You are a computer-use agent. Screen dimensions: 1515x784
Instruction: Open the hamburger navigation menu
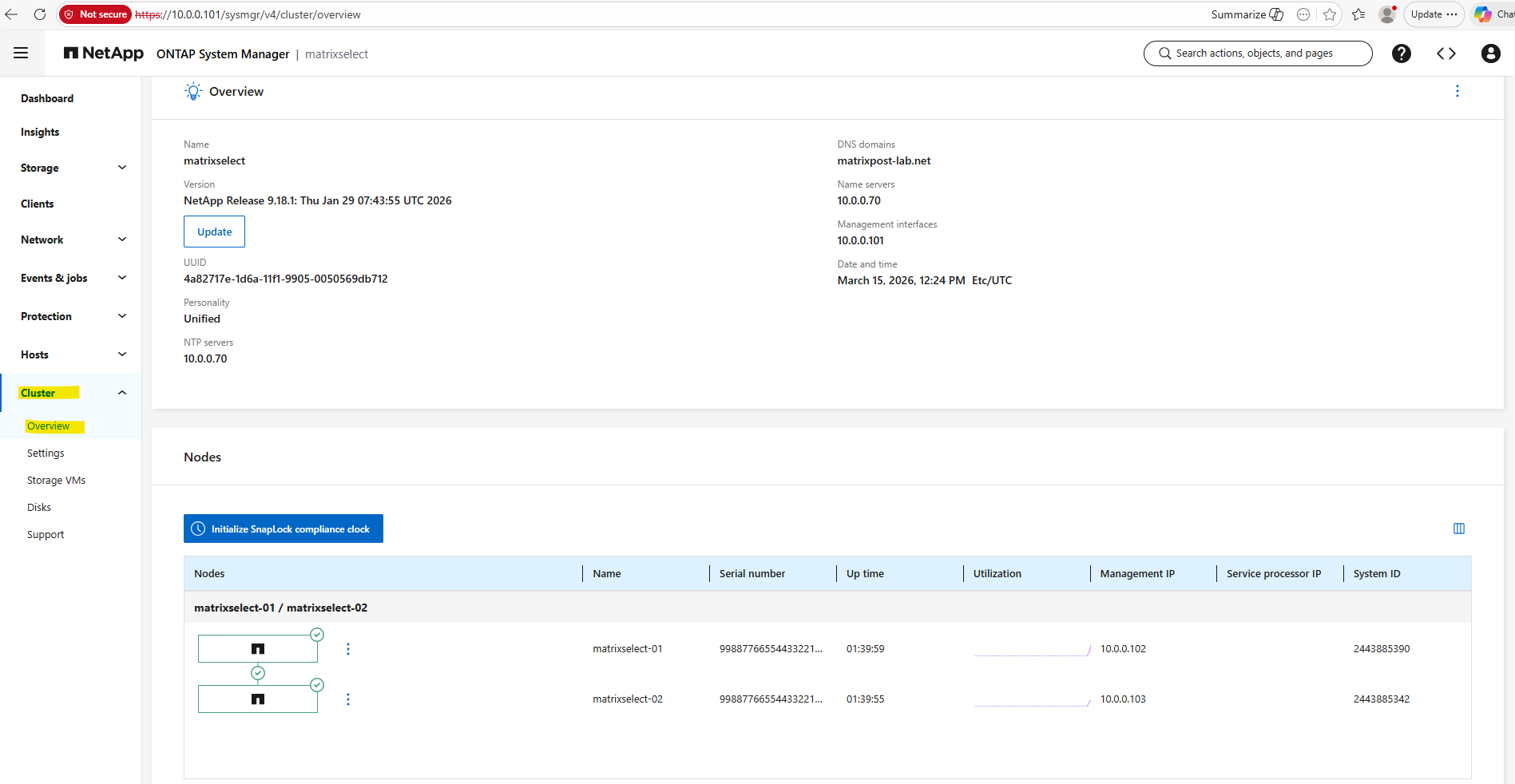pyautogui.click(x=21, y=53)
